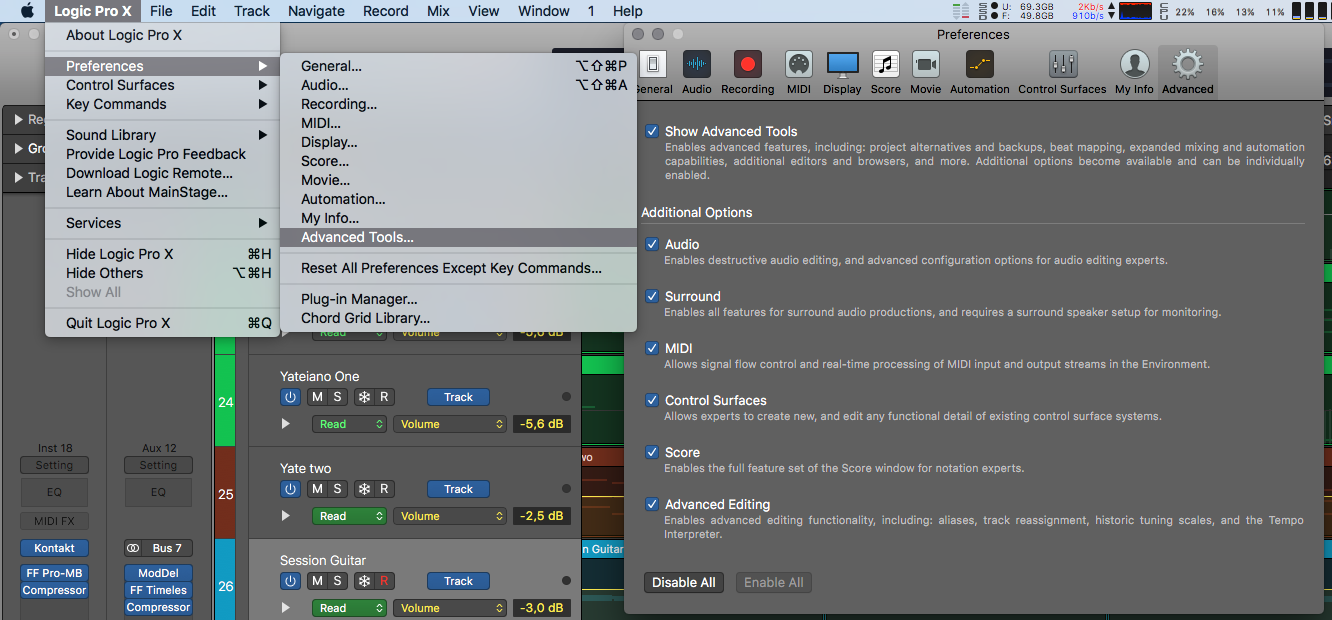The image size is (1332, 620).
Task: Open the Sound Library submenu
Action: click(x=162, y=135)
